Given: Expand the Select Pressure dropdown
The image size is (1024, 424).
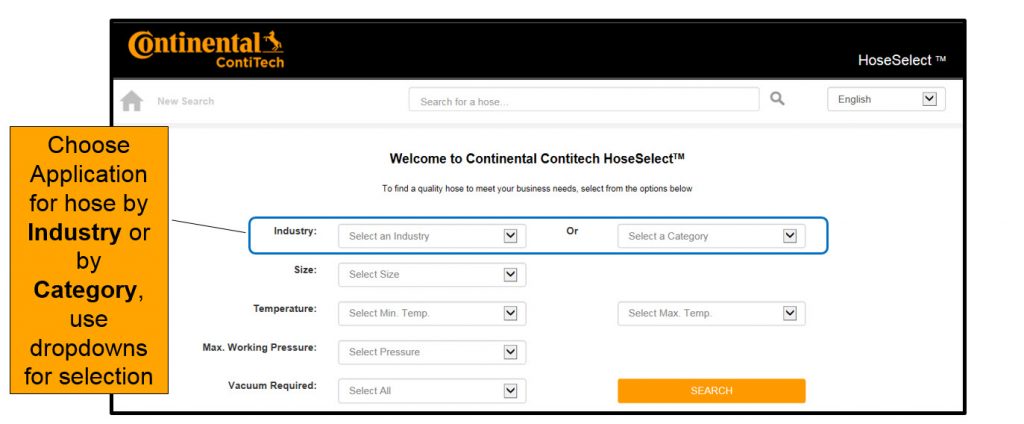Looking at the screenshot, I should [x=431, y=352].
